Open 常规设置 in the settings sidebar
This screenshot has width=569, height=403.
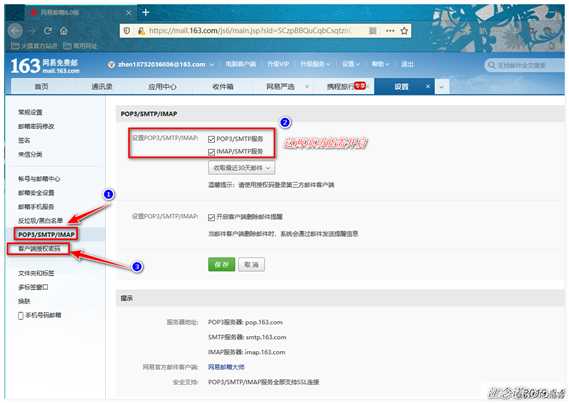coord(30,112)
